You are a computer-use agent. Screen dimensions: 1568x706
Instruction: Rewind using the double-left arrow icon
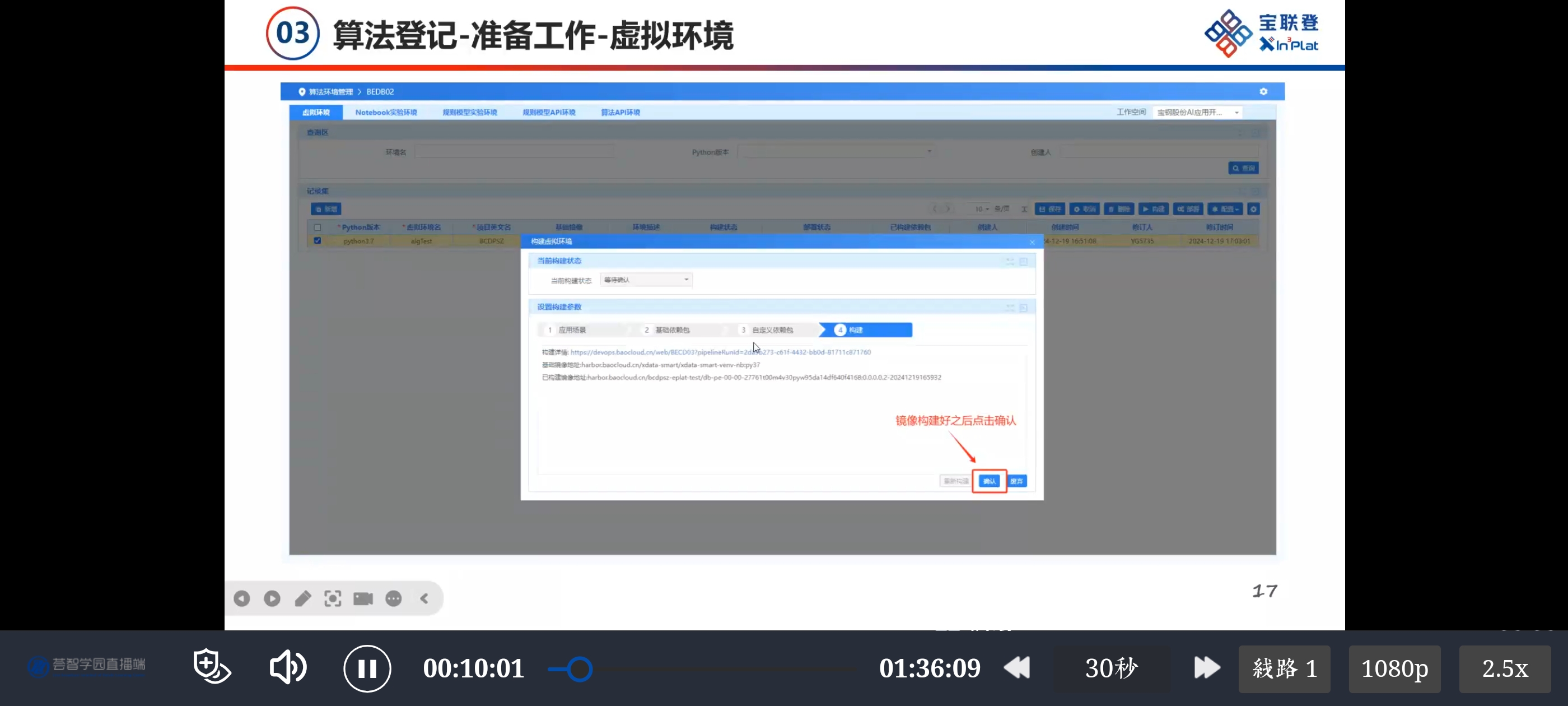click(1016, 668)
